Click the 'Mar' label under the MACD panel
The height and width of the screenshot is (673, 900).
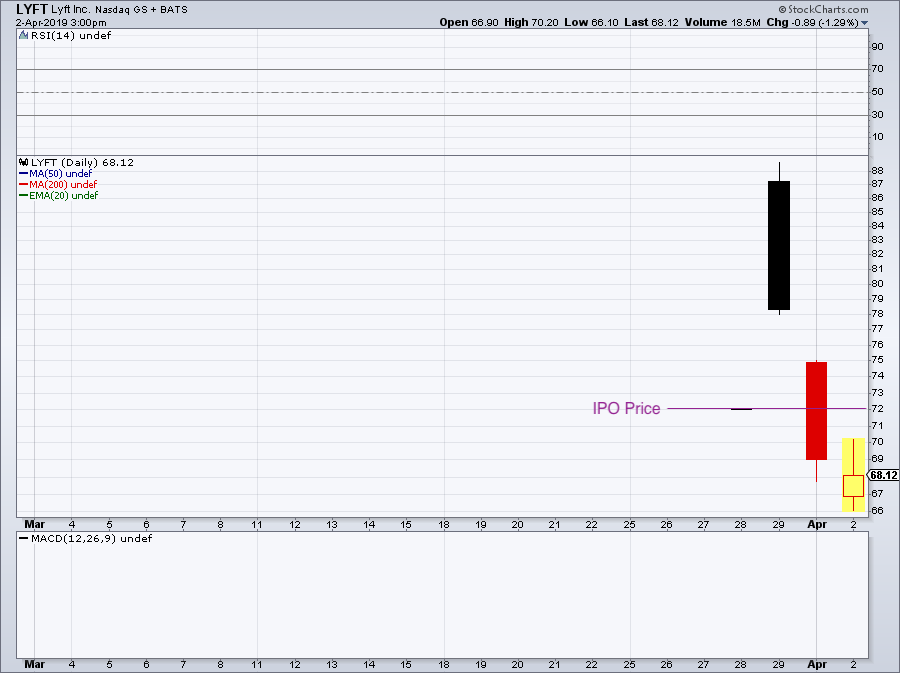pos(34,664)
